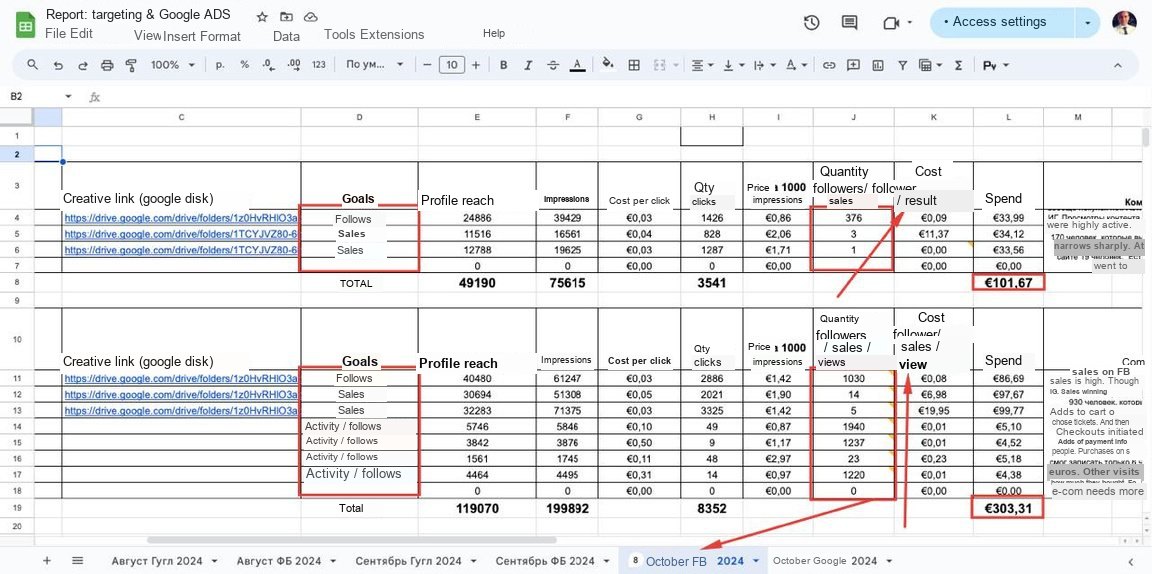Insert a comment from the toolbar

pos(853,65)
